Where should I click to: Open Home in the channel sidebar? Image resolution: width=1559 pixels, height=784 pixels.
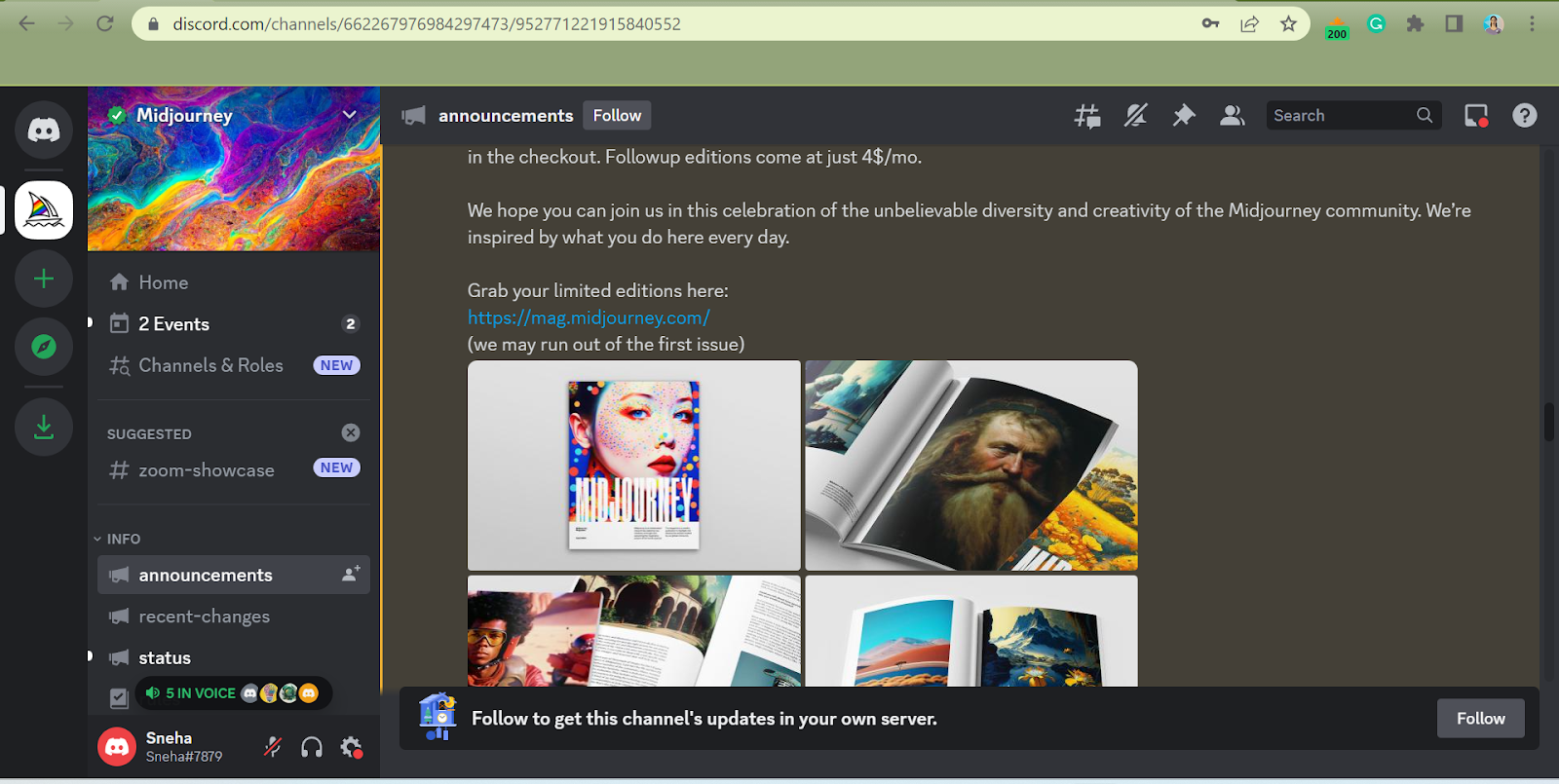234,282
